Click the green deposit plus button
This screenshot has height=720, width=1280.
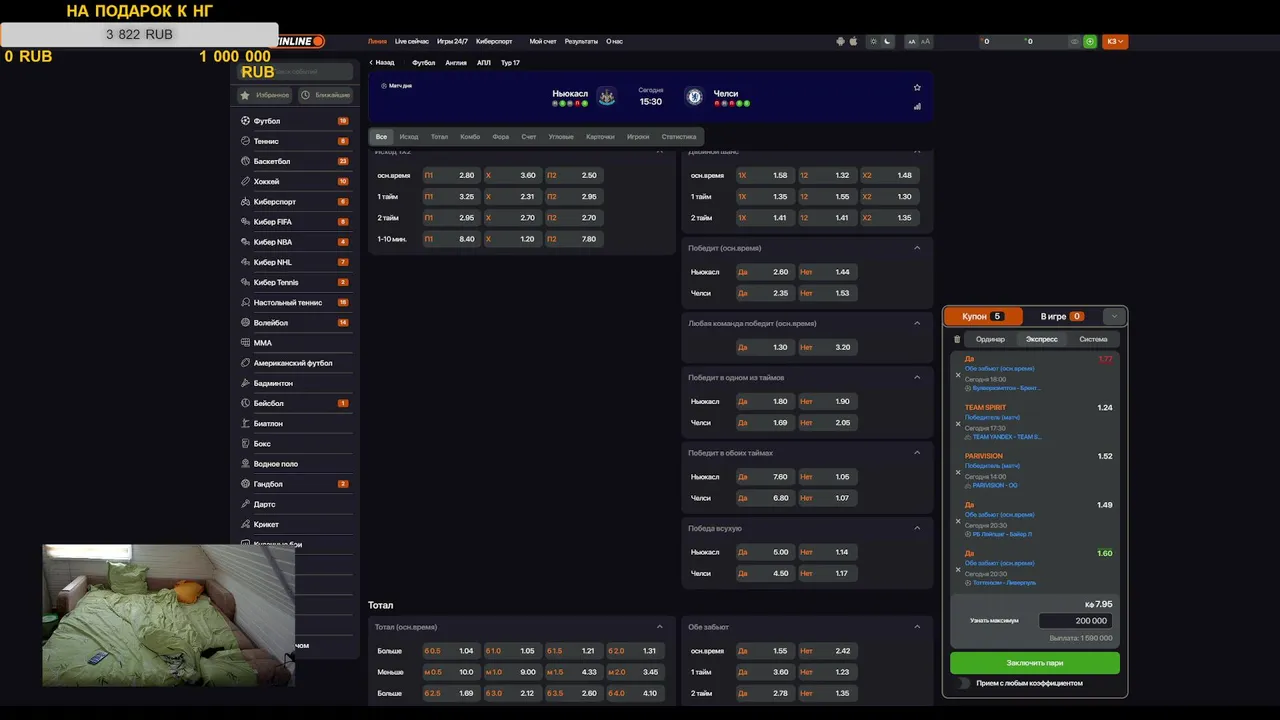point(1089,41)
